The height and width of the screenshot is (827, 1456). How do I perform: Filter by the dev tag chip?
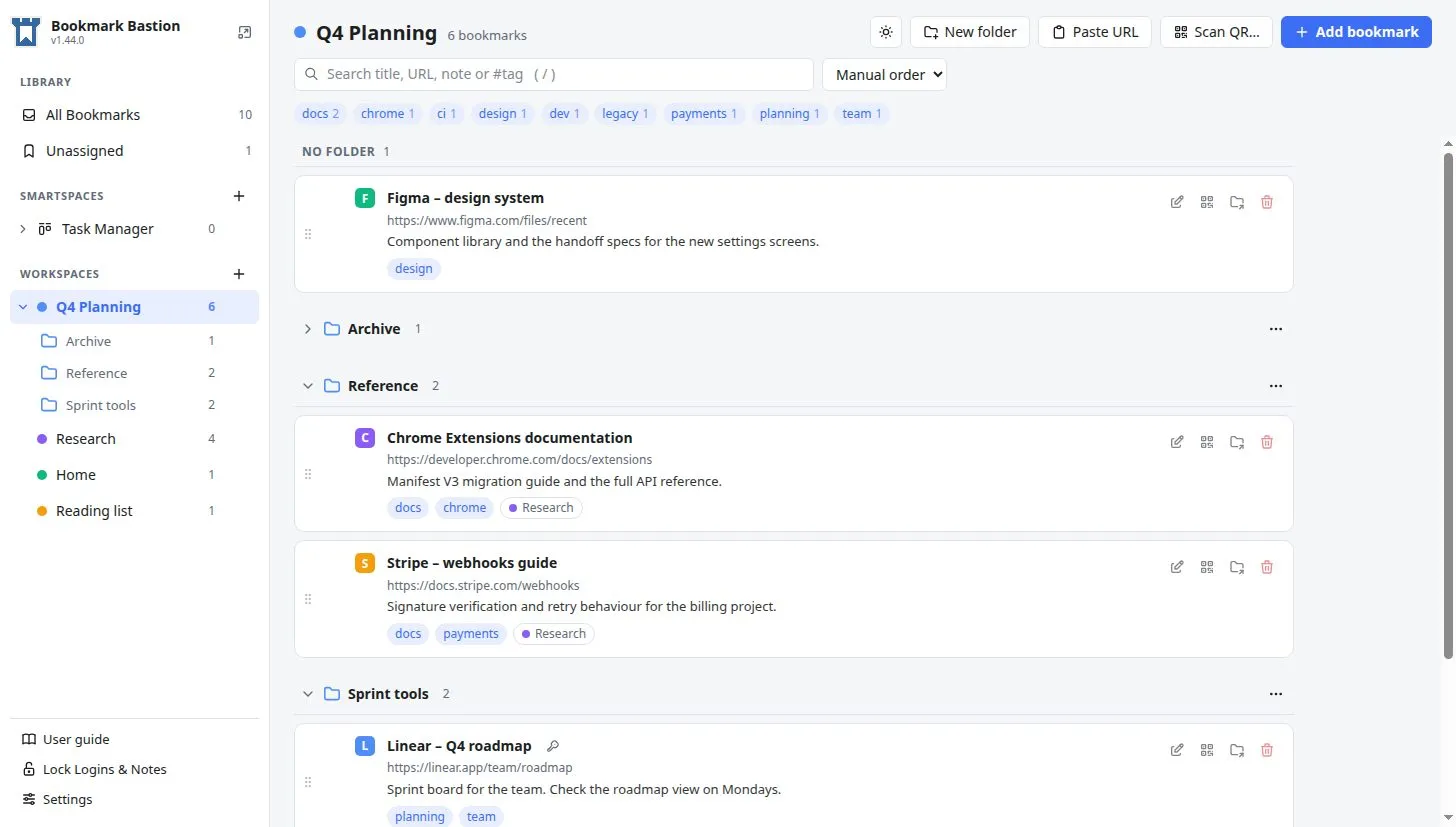564,114
